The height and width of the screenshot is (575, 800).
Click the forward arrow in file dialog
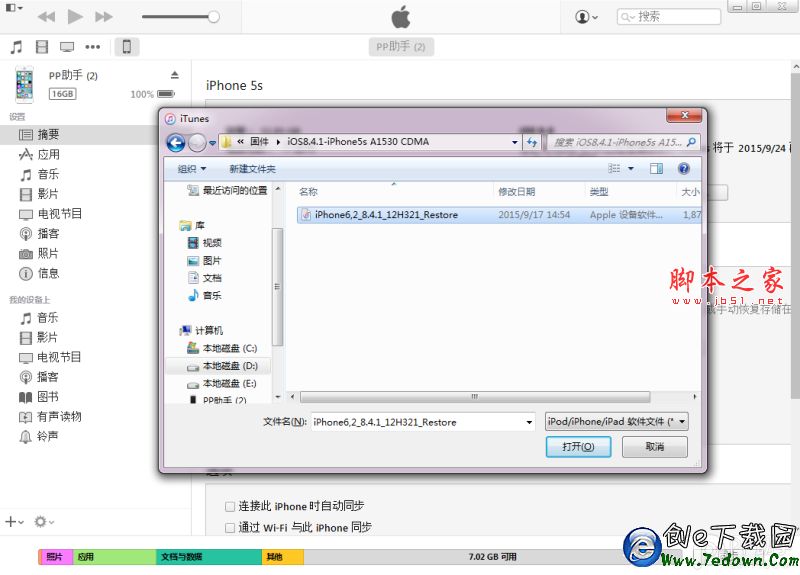coord(197,143)
